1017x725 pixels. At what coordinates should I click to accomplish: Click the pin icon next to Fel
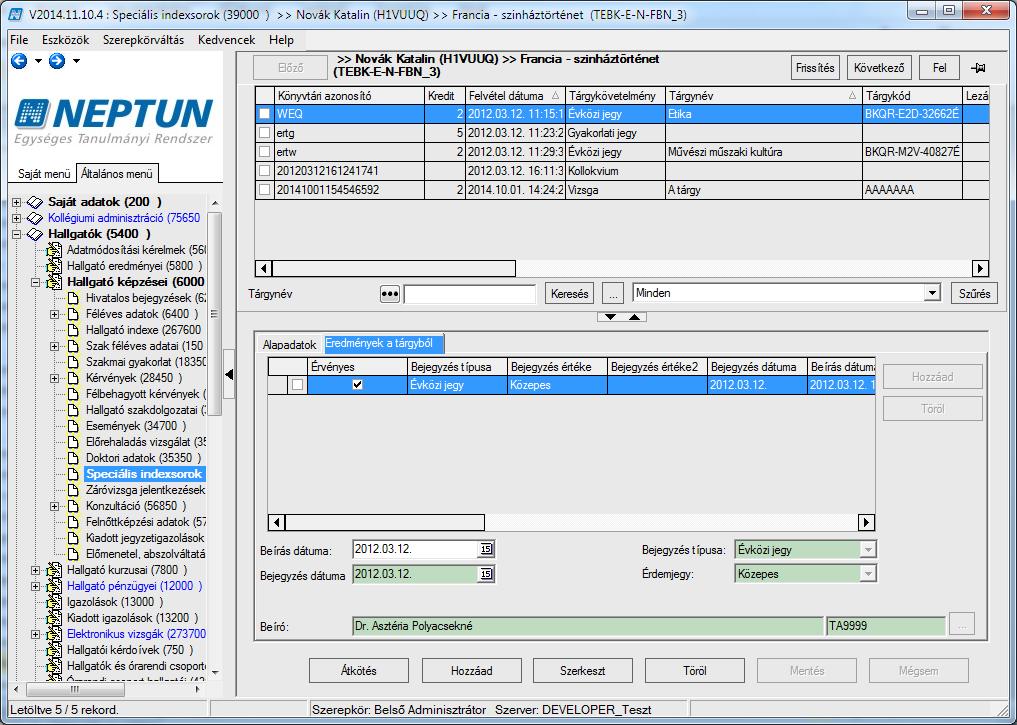977,68
